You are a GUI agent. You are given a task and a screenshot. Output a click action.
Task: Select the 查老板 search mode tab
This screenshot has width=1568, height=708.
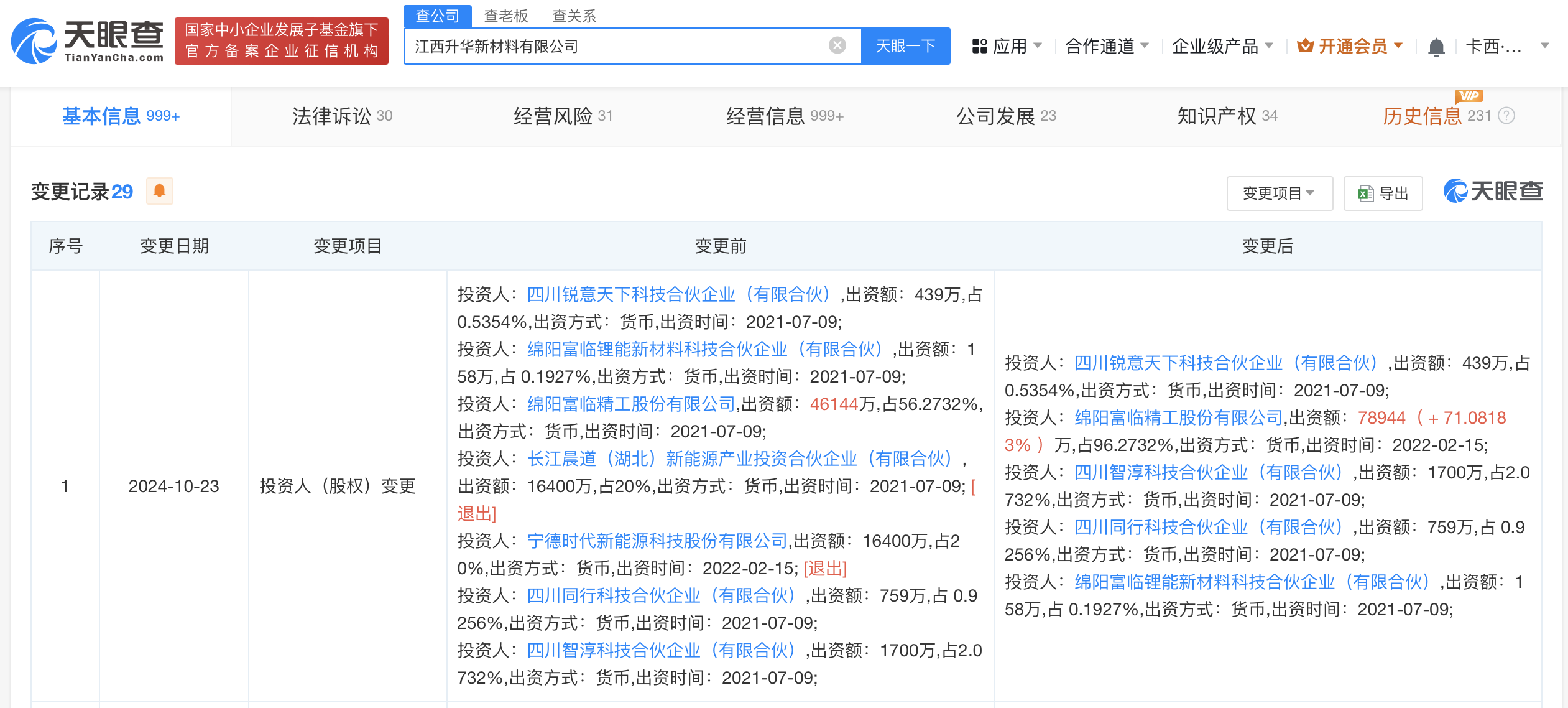tap(505, 16)
